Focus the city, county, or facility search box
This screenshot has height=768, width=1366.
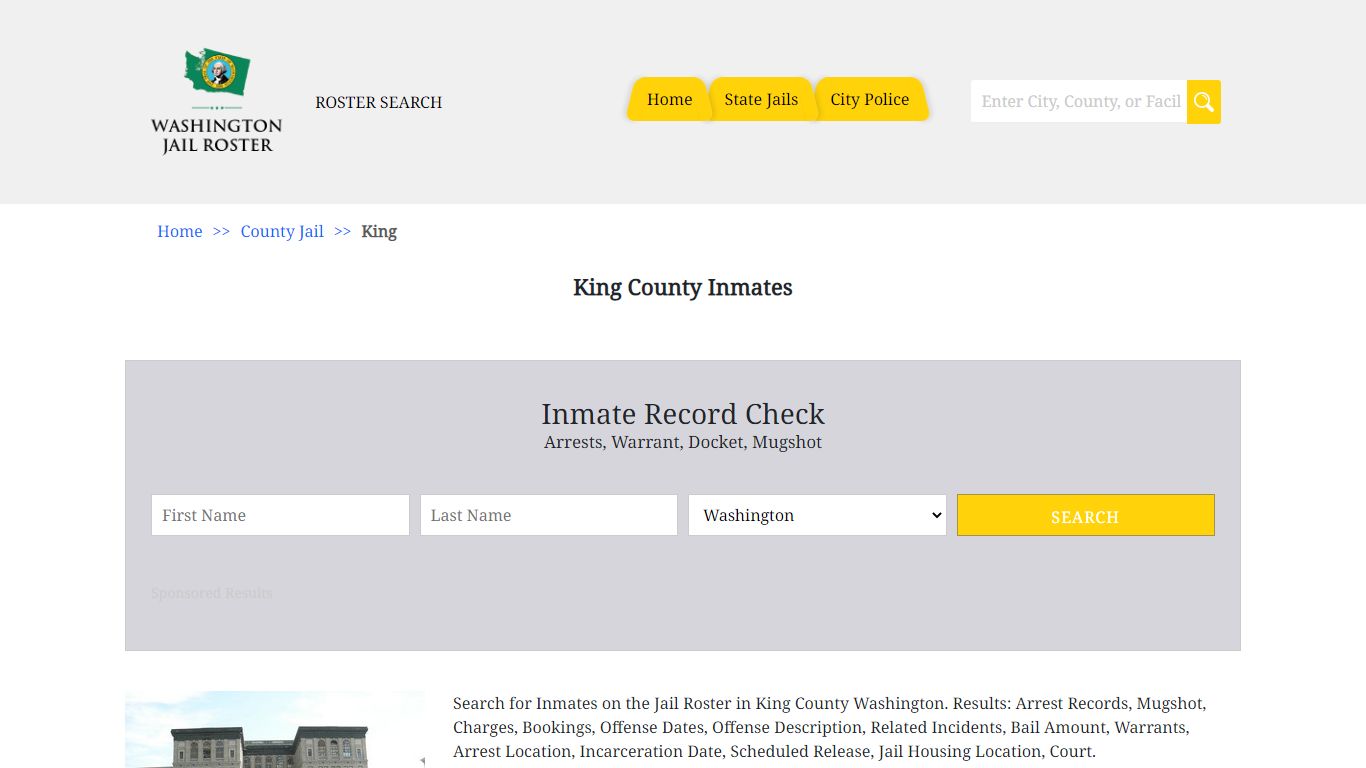[x=1078, y=102]
